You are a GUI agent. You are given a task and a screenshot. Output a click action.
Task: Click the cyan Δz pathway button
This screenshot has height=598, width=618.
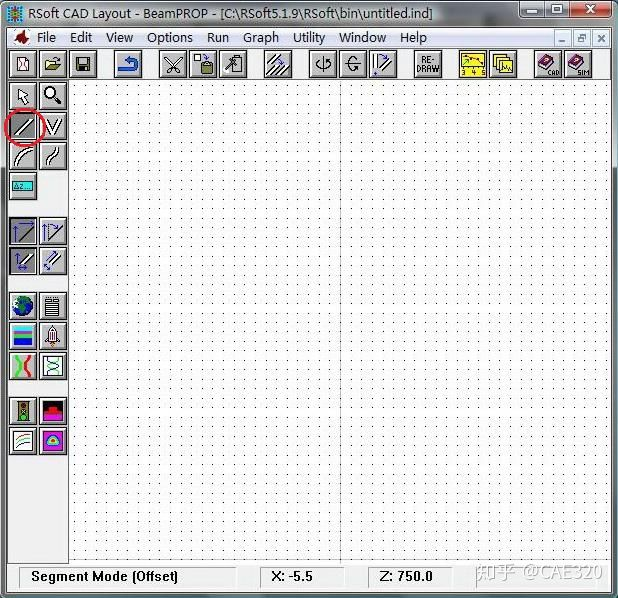(23, 186)
